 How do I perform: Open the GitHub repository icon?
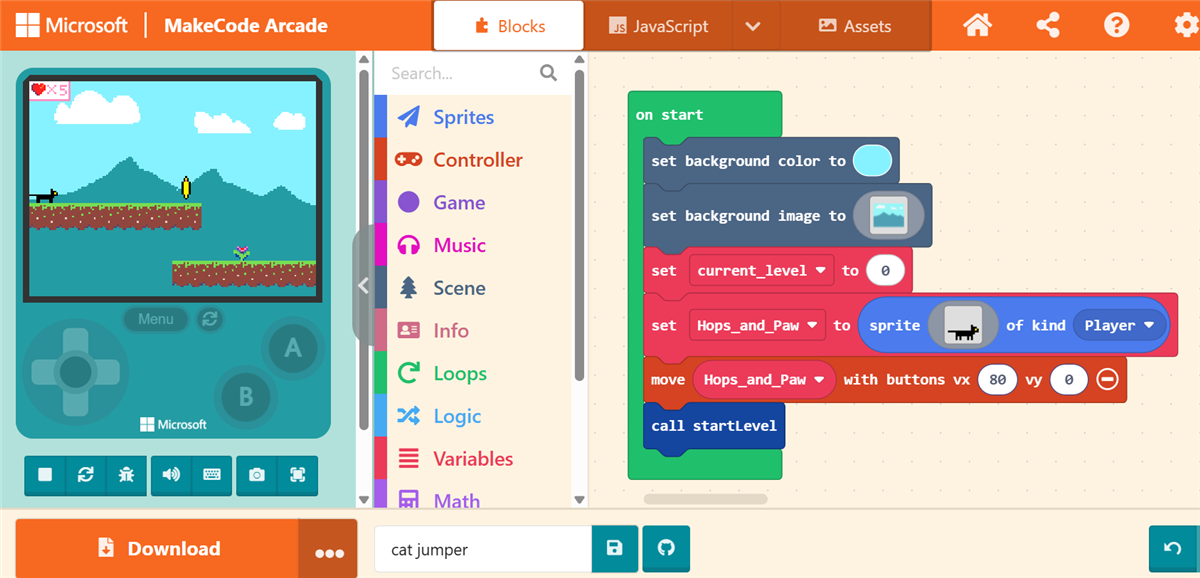(x=666, y=548)
